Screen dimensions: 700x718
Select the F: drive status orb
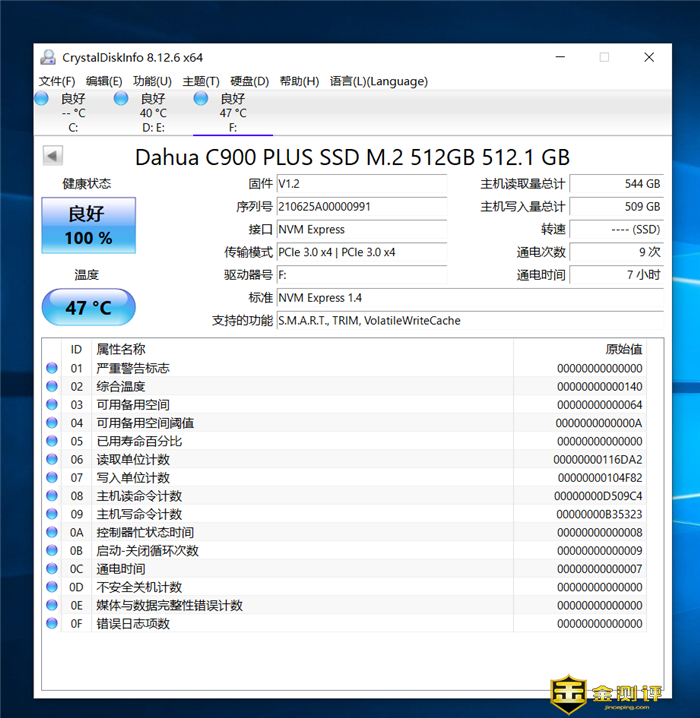tap(201, 99)
